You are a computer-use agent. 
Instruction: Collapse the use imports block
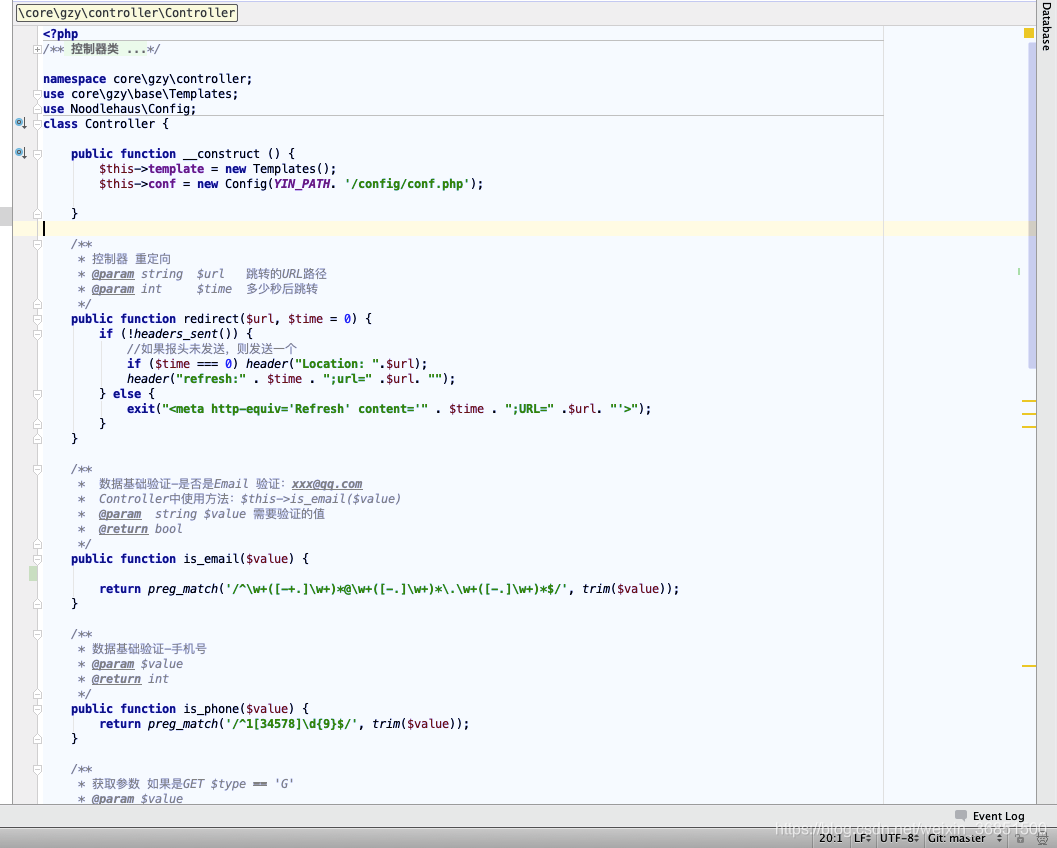click(x=38, y=94)
